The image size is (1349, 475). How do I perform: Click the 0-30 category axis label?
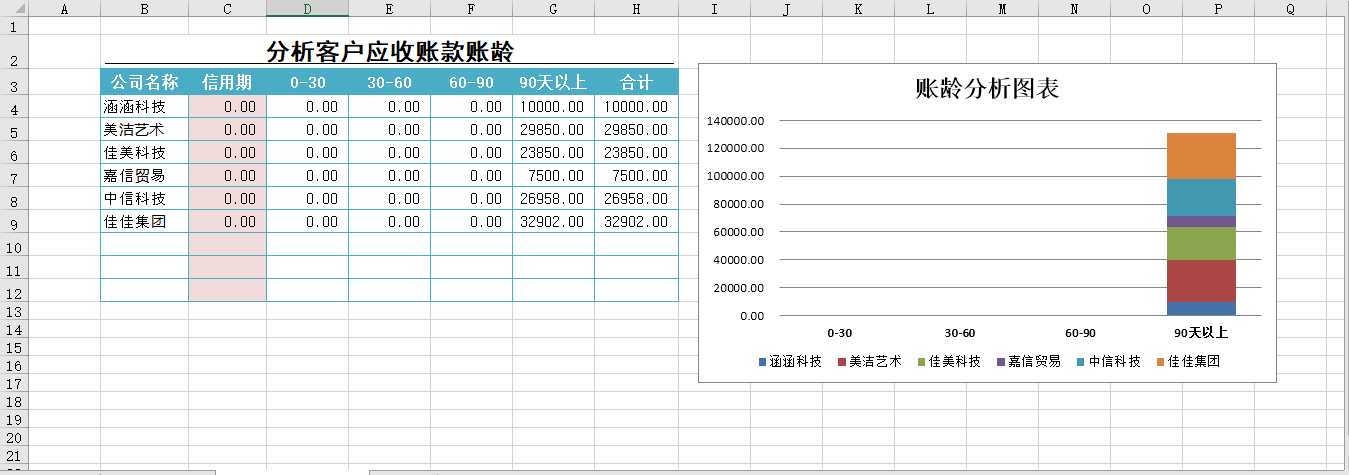coord(840,333)
